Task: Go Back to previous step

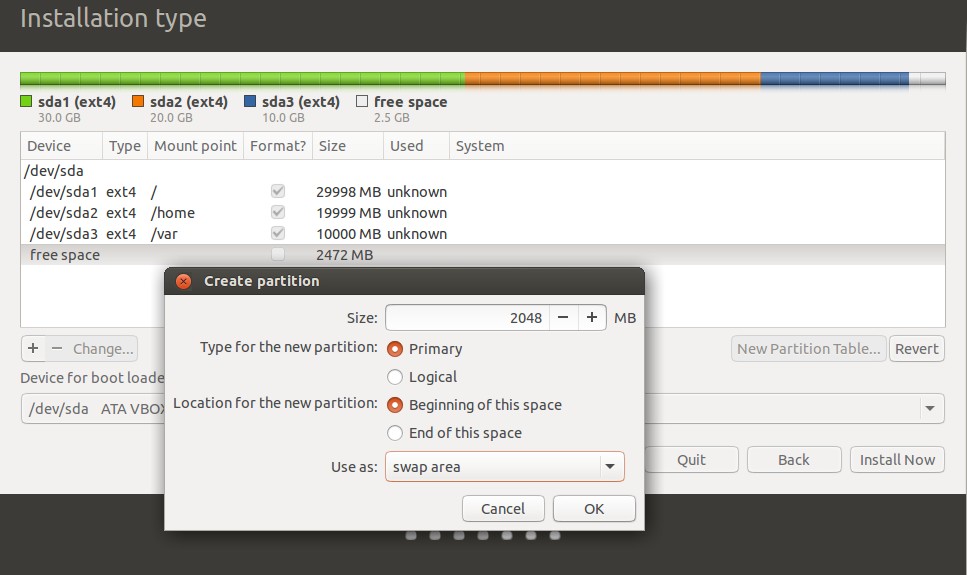Action: pos(794,460)
